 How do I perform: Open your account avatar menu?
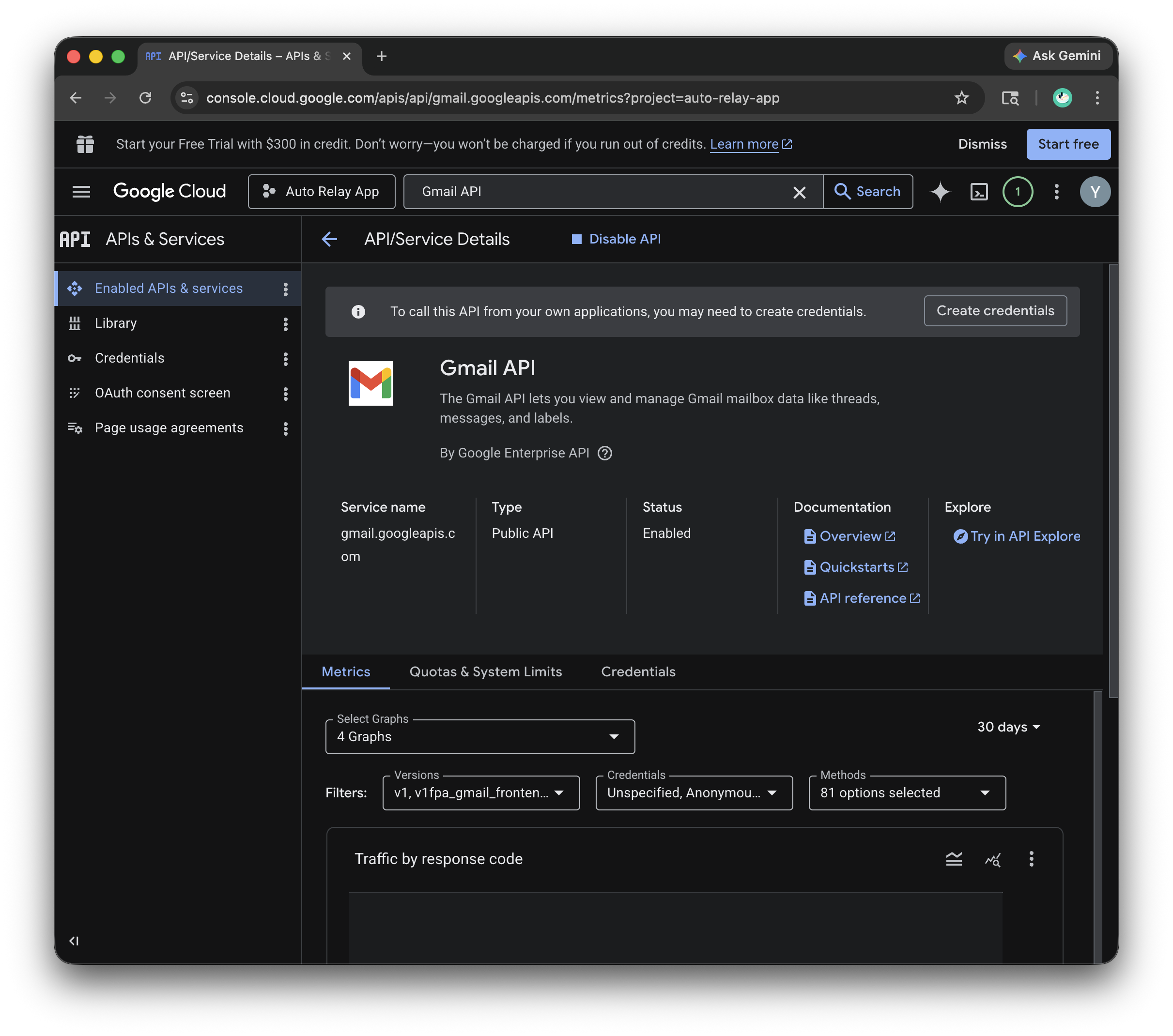pos(1095,192)
